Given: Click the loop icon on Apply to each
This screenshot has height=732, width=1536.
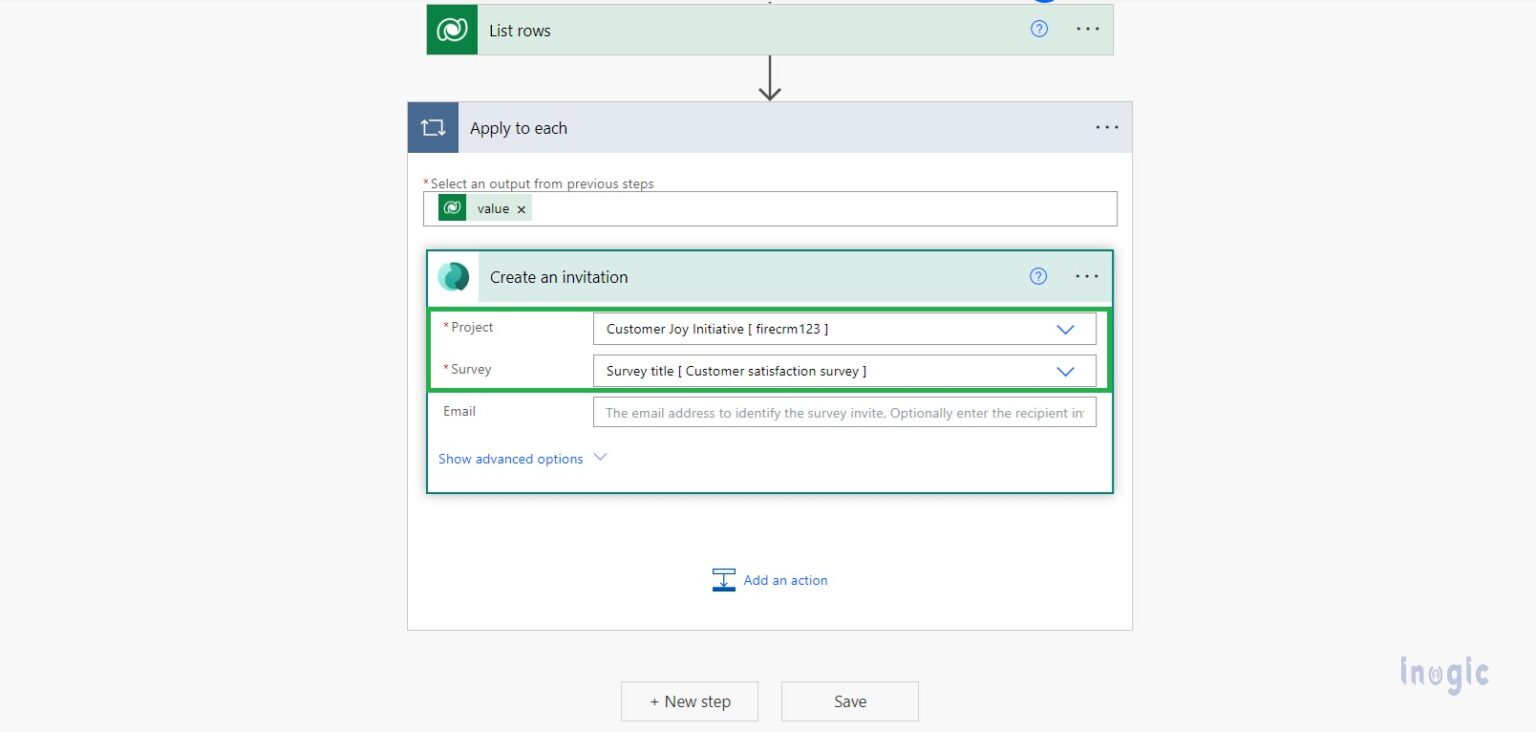Looking at the screenshot, I should [432, 127].
